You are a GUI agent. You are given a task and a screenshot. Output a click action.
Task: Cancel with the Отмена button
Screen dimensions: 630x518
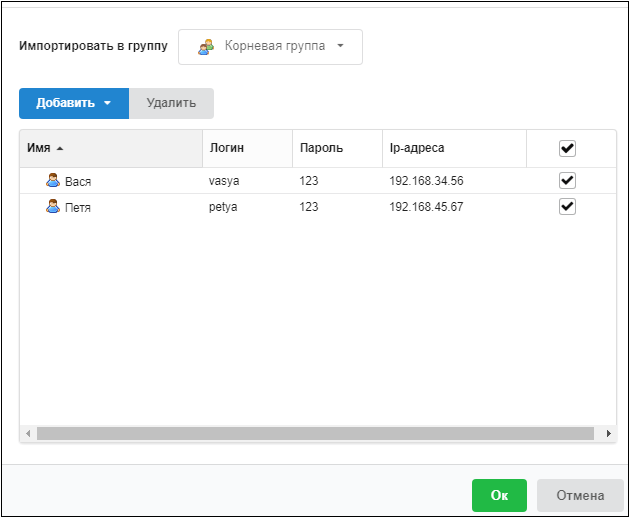pos(580,495)
